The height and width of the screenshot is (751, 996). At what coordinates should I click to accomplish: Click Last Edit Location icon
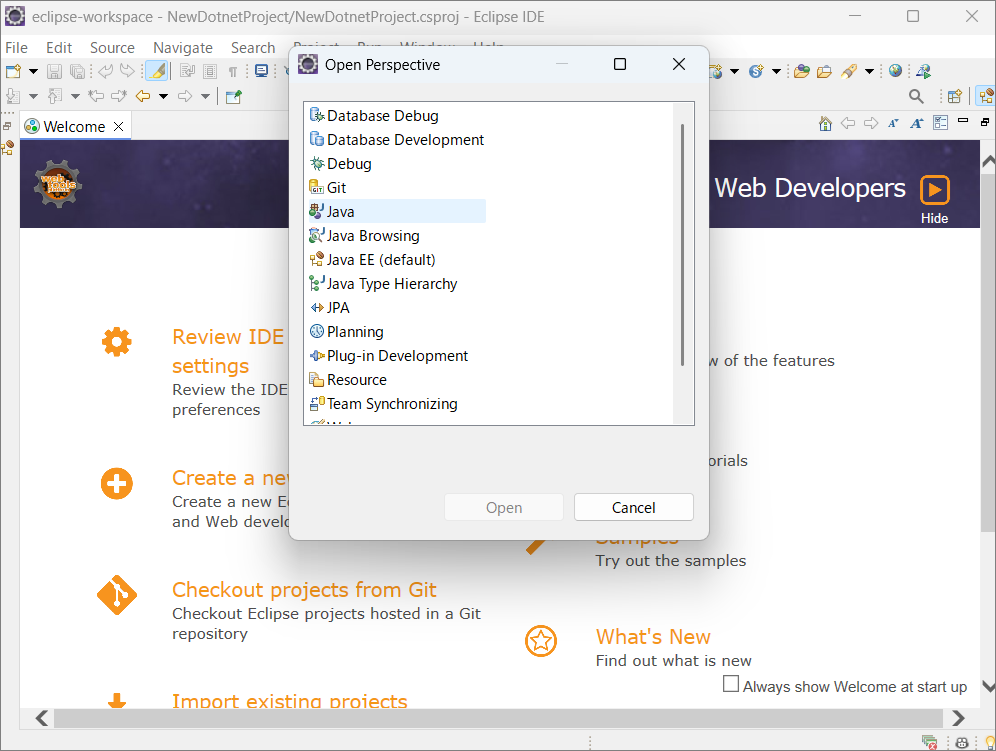click(x=96, y=97)
